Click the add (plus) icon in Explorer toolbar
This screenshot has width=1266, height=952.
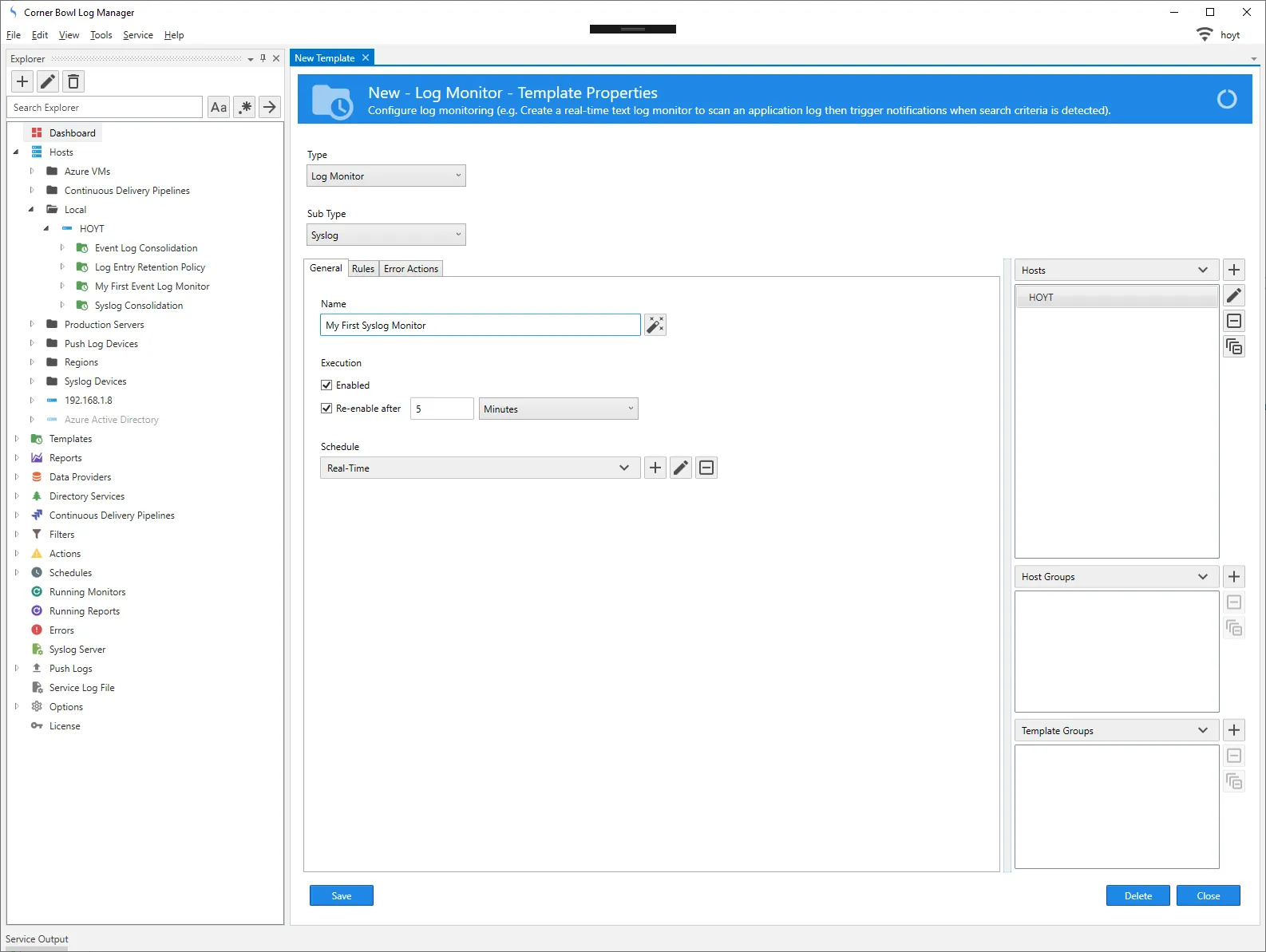tap(22, 81)
